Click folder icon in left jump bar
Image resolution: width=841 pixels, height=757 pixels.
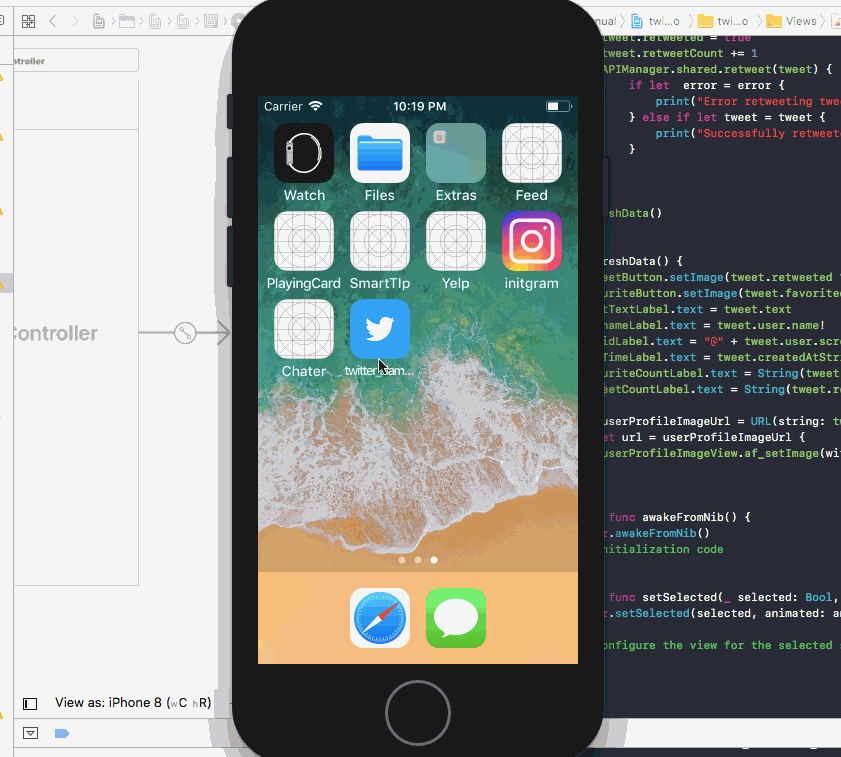coord(127,21)
